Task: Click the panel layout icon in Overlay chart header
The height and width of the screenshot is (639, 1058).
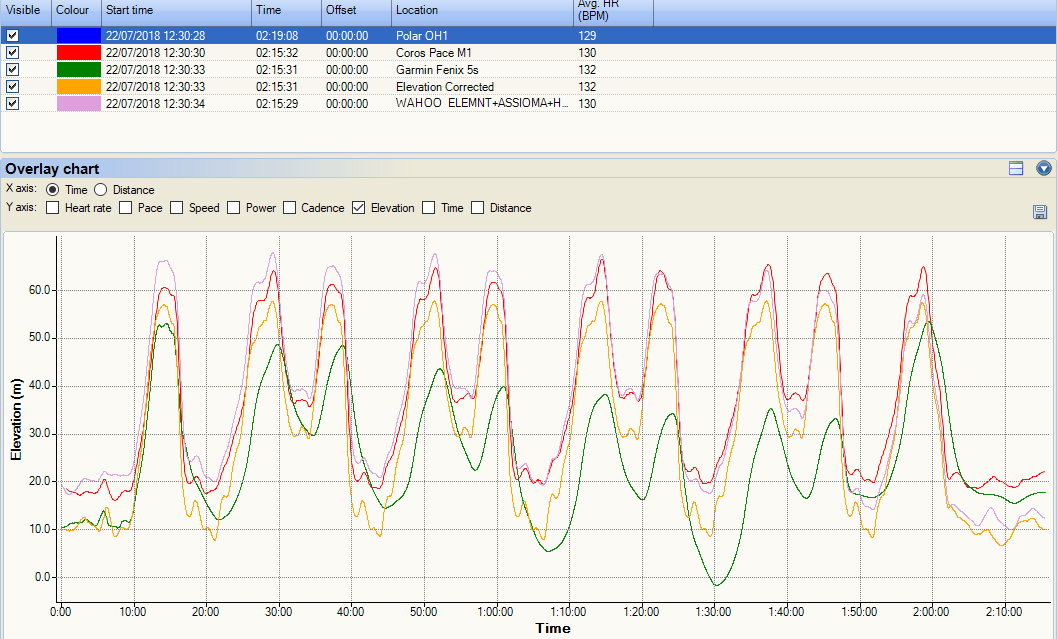Action: pyautogui.click(x=1016, y=169)
